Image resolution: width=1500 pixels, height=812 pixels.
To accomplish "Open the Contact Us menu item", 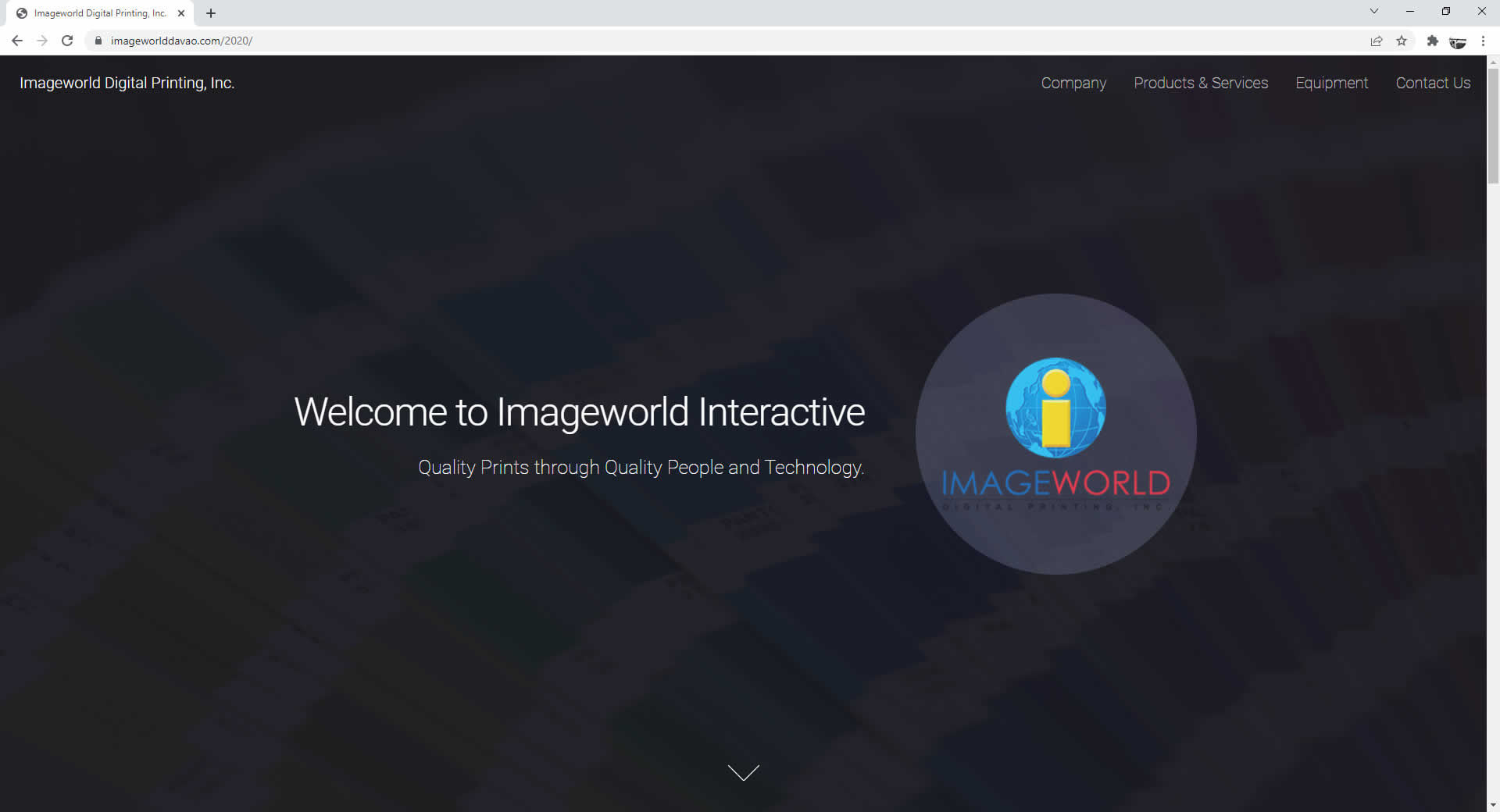I will point(1433,83).
